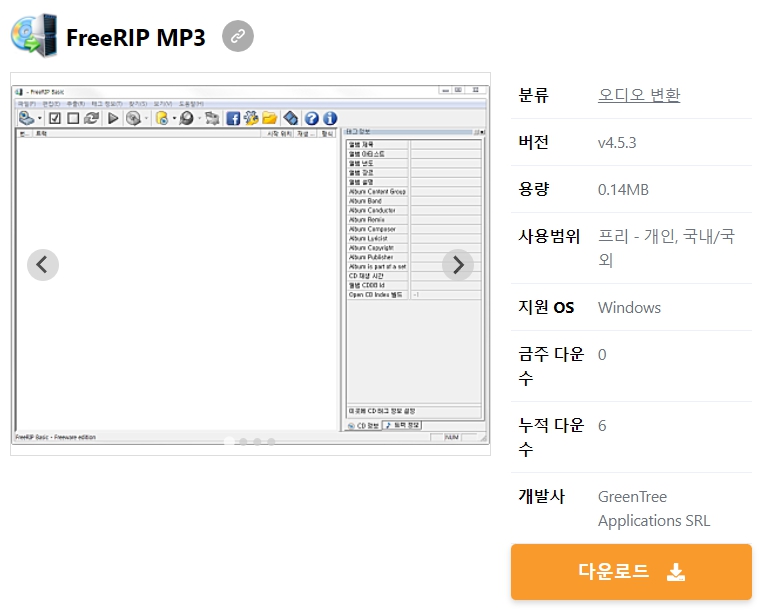Screen dimensions: 763x613
Task: Copy the page link with the chain icon
Action: pos(237,36)
